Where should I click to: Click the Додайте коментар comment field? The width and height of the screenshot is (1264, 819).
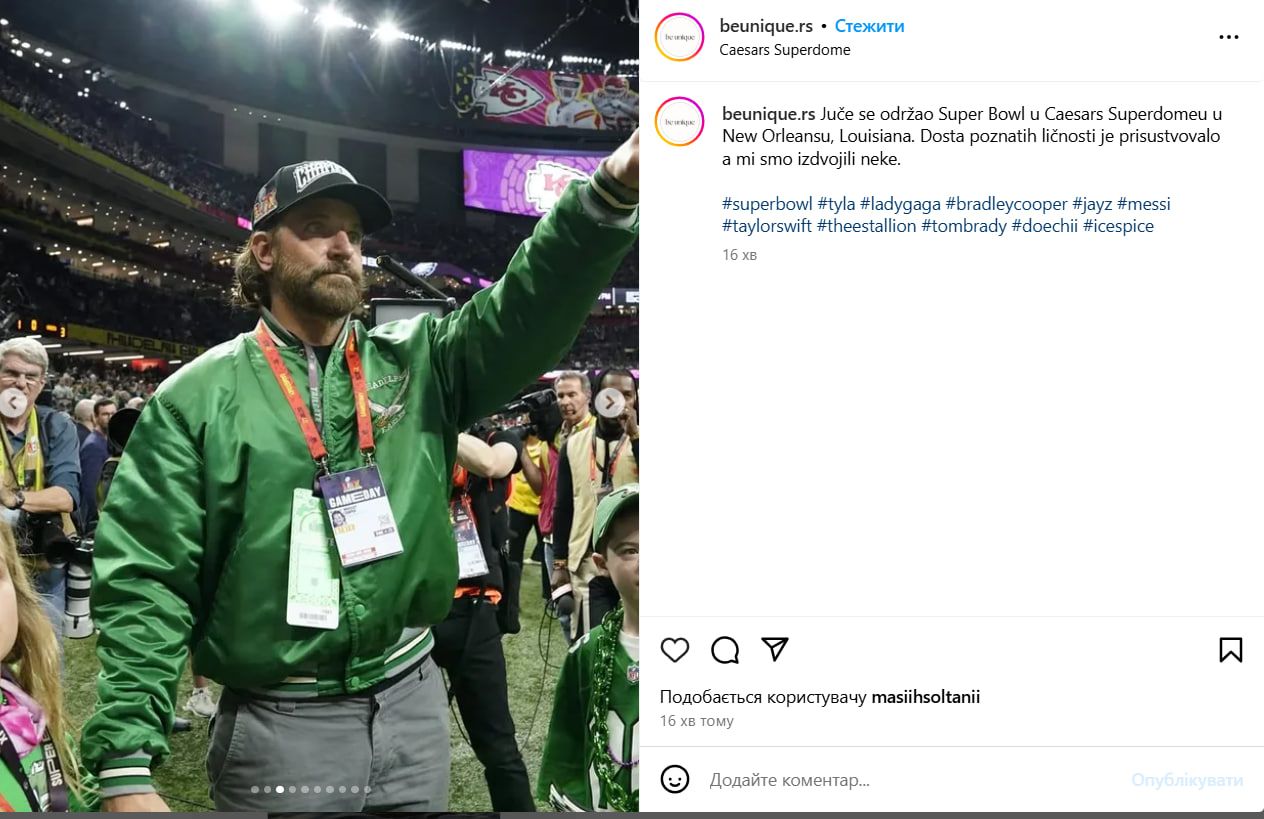pyautogui.click(x=900, y=780)
